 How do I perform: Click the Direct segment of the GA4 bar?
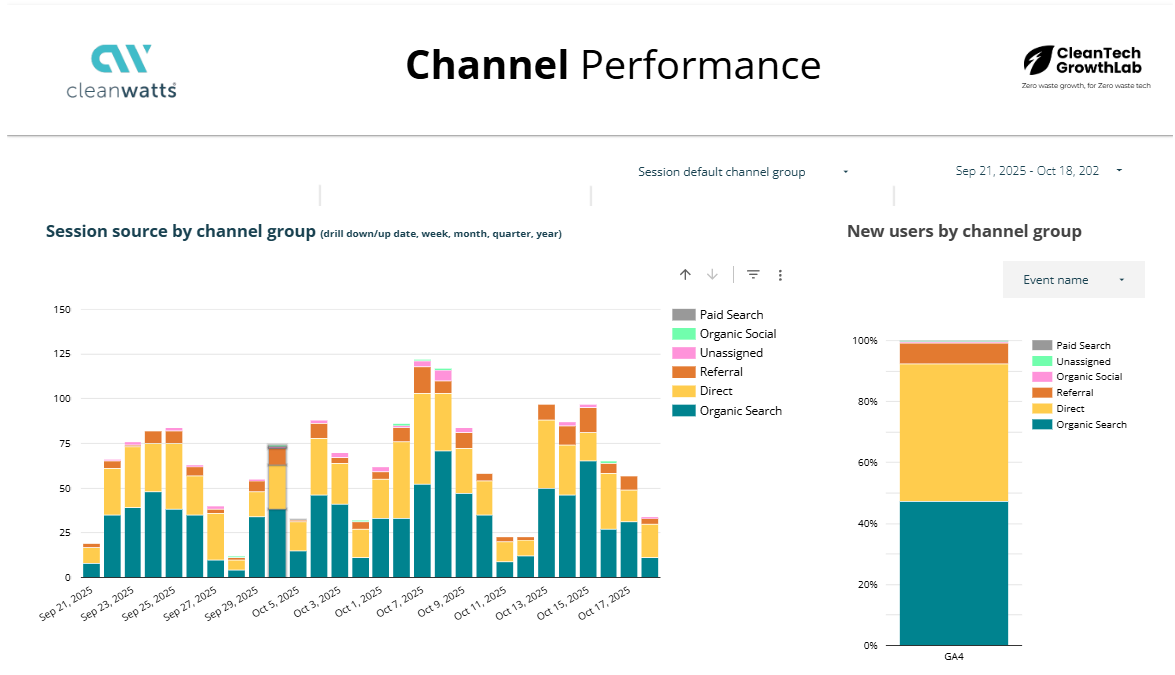click(953, 433)
